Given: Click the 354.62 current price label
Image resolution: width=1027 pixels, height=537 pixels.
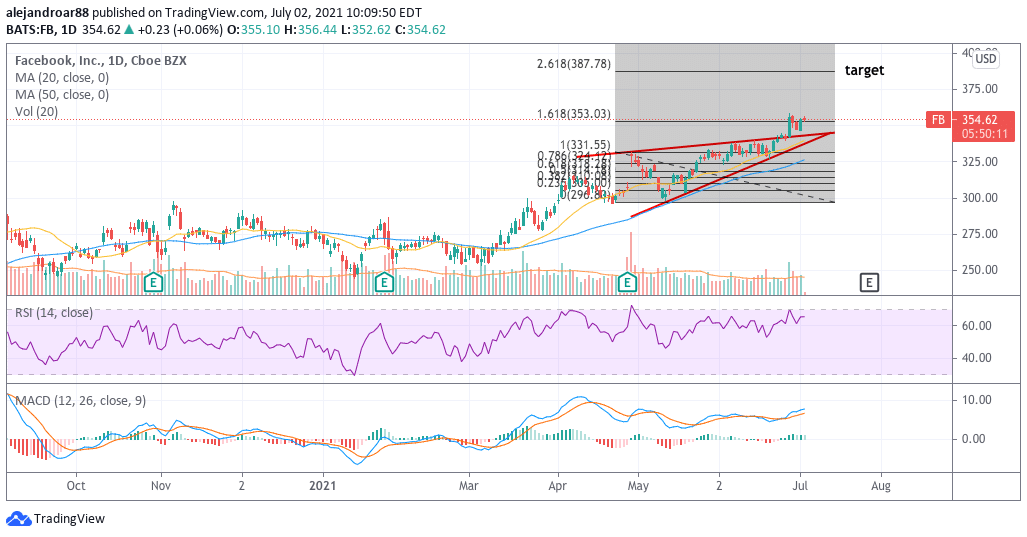Looking at the screenshot, I should pos(979,120).
